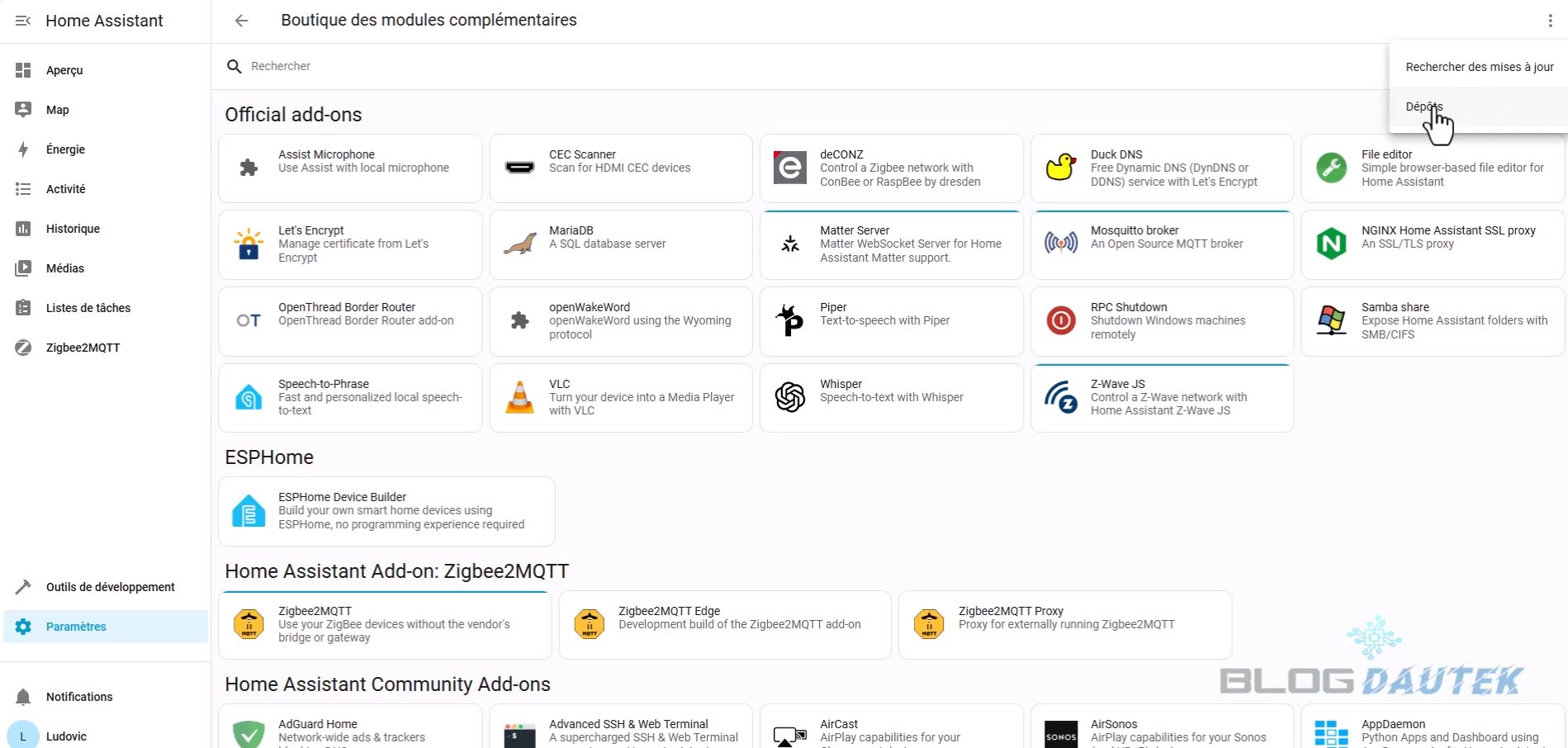Screen dimensions: 1568x748
Task: Click the VLC cone icon
Action: pos(519,397)
